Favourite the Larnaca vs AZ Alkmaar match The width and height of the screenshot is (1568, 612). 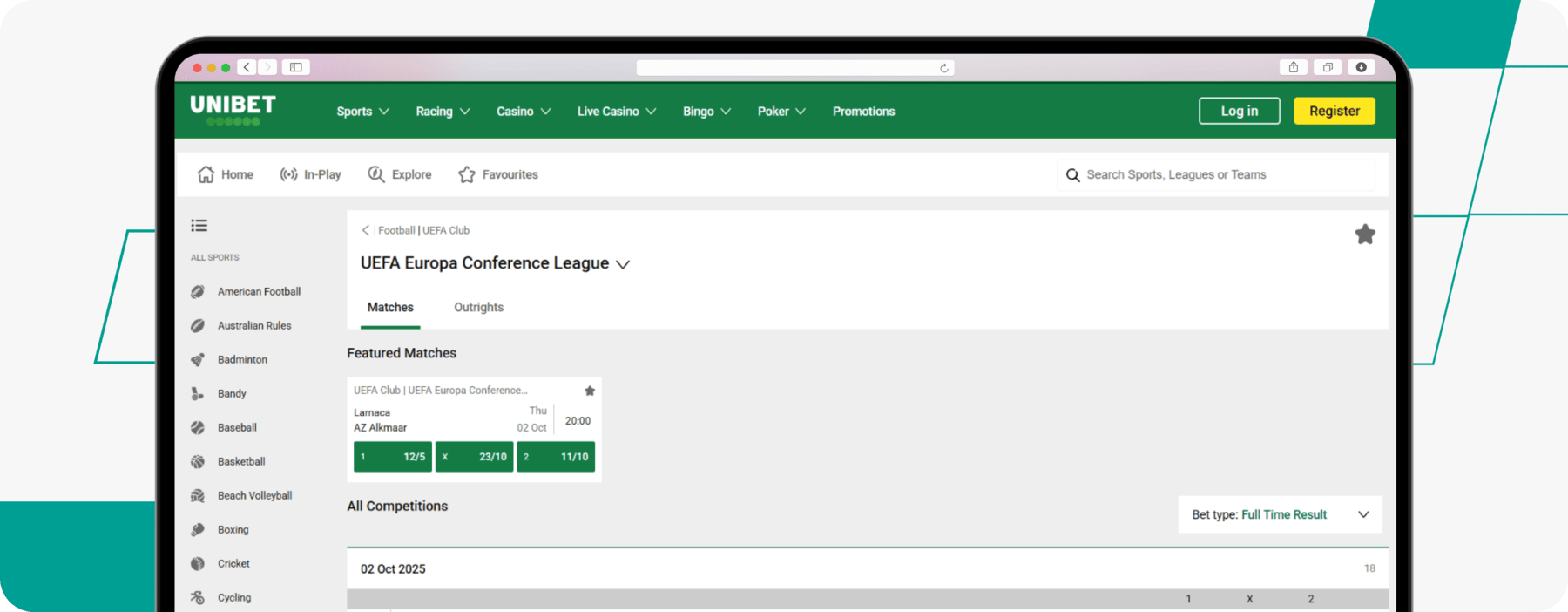(x=590, y=391)
